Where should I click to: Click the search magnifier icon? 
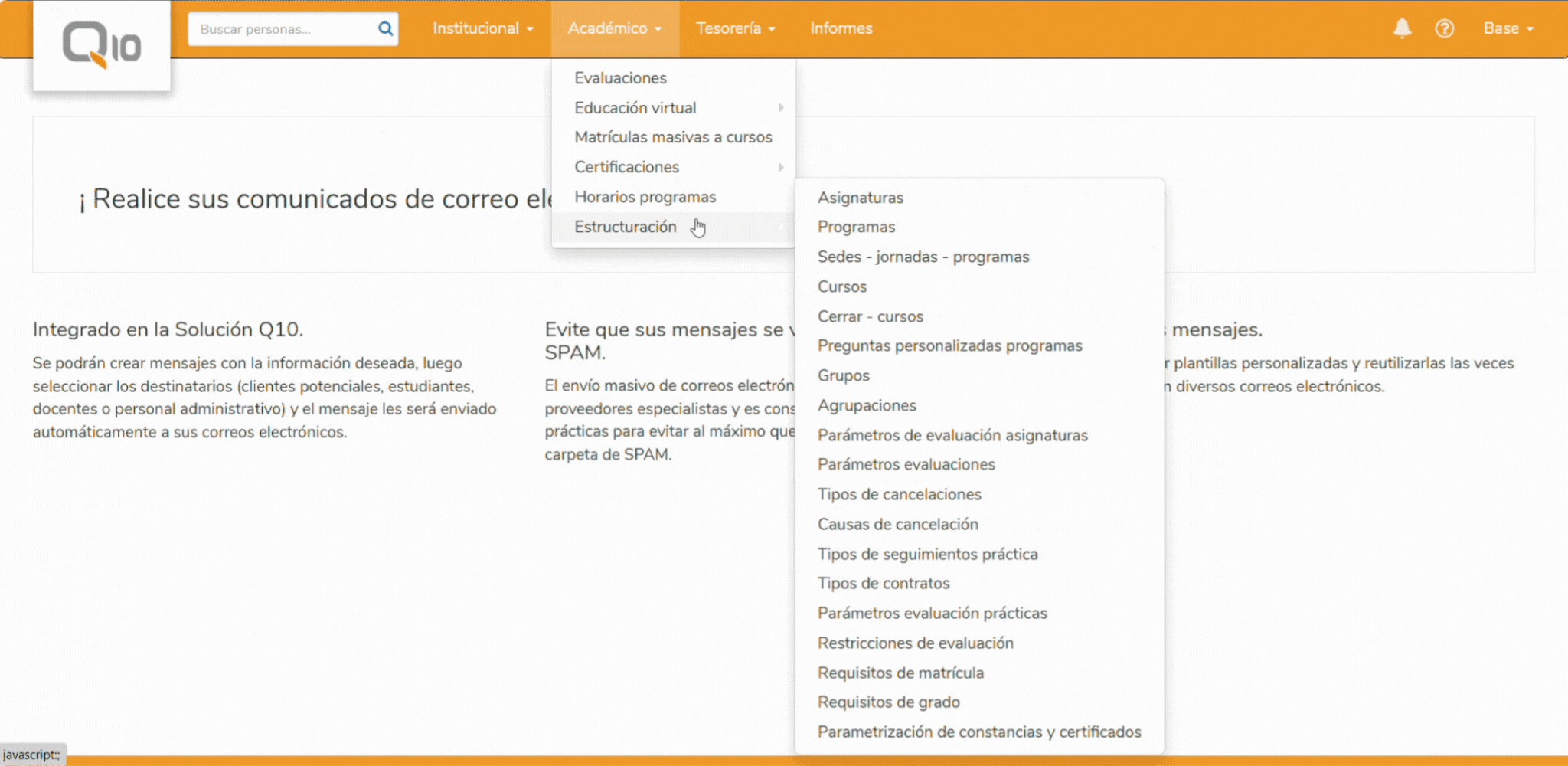(x=385, y=29)
